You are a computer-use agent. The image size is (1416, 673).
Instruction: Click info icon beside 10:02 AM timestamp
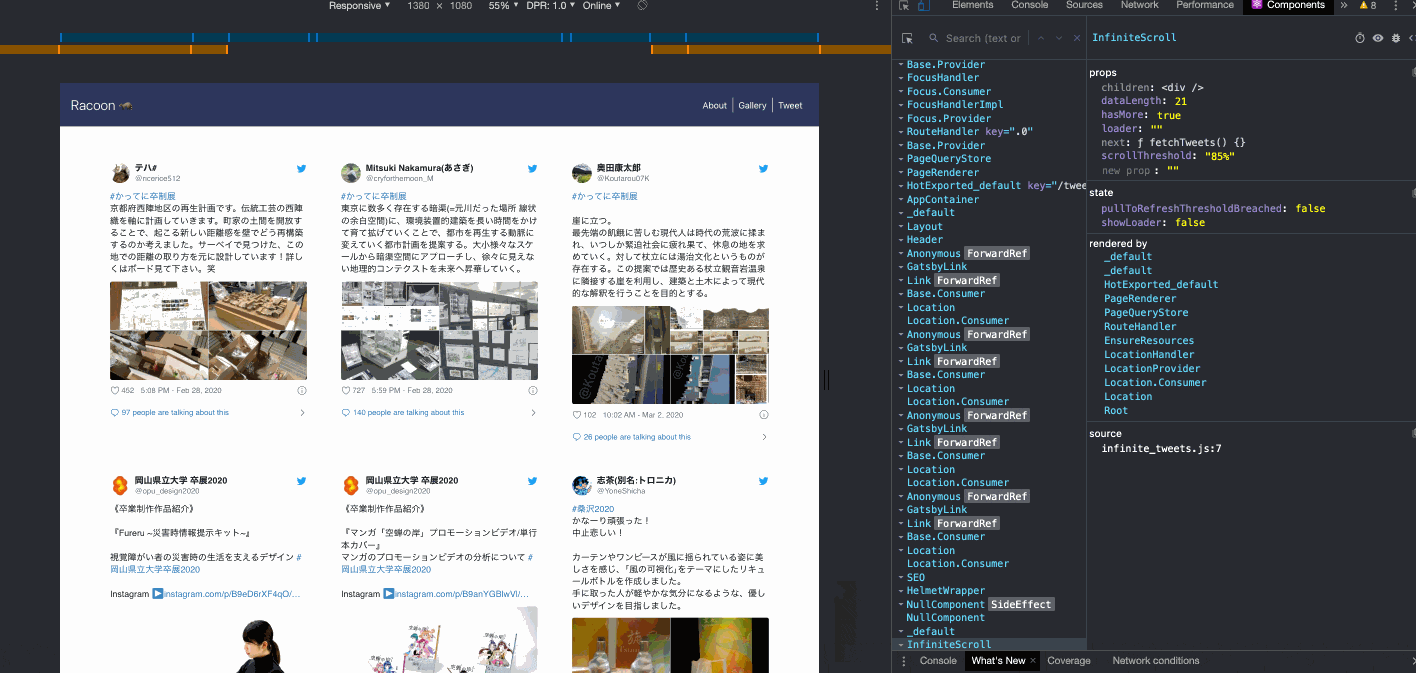(x=764, y=414)
